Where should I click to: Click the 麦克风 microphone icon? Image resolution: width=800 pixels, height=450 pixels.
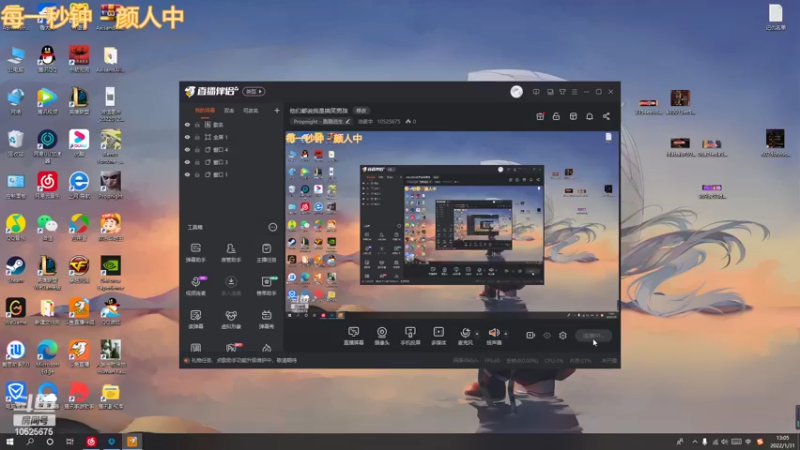(x=465, y=333)
